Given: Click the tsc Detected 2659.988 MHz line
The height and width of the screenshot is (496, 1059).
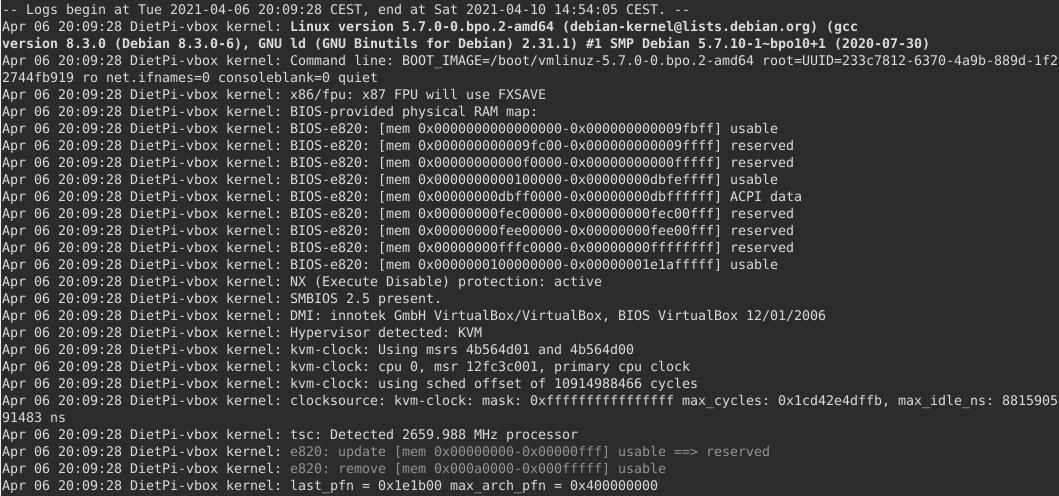Looking at the screenshot, I should (x=290, y=435).
